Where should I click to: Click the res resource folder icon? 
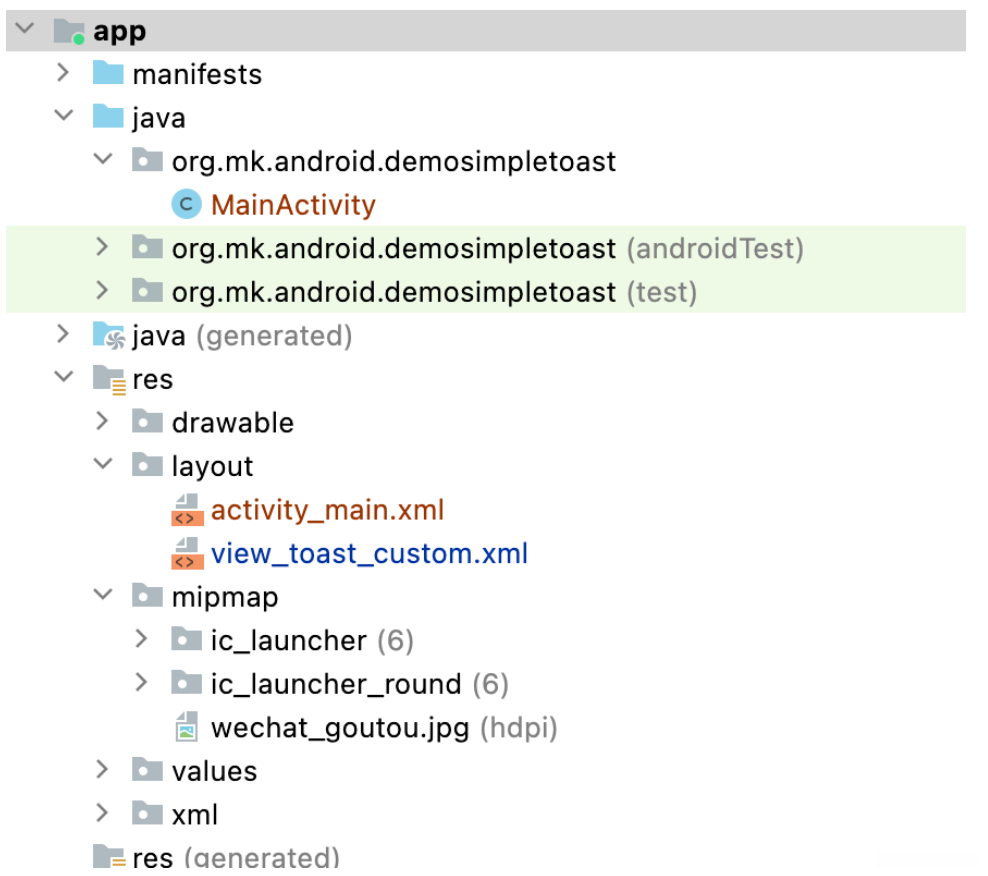108,380
